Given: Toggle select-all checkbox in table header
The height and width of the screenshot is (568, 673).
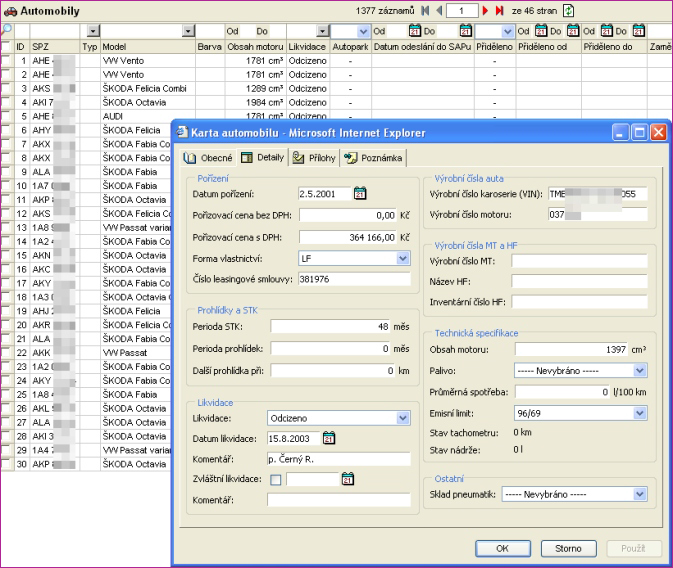Looking at the screenshot, I should pyautogui.click(x=6, y=46).
